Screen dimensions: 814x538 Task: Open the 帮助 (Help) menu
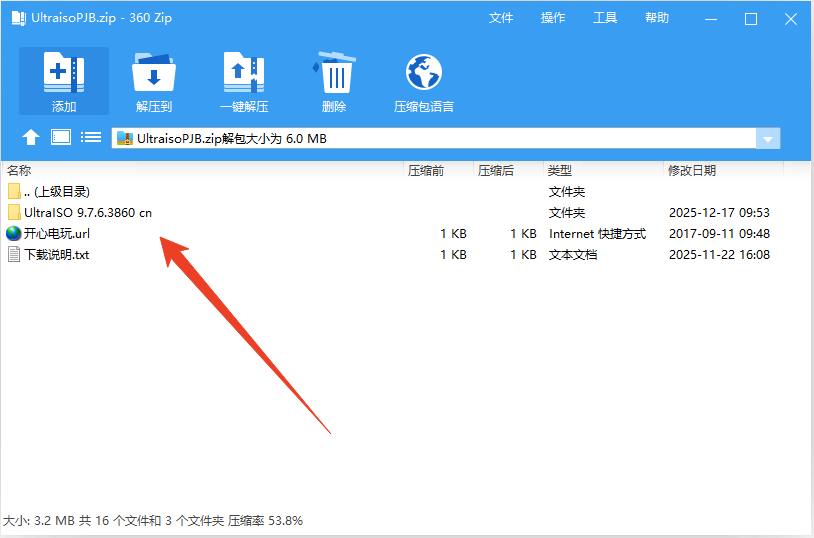coord(657,18)
